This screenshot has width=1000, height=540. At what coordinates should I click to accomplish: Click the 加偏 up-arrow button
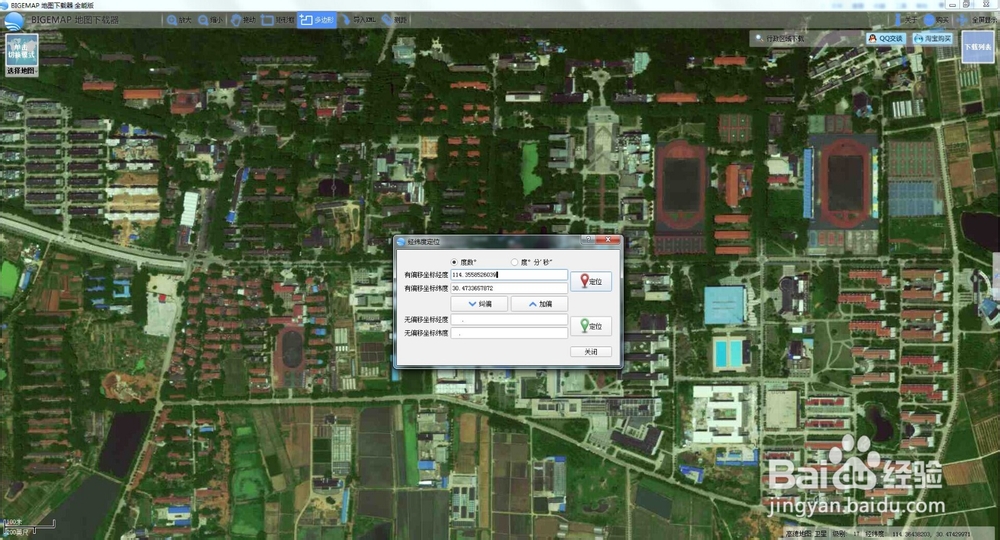(540, 304)
